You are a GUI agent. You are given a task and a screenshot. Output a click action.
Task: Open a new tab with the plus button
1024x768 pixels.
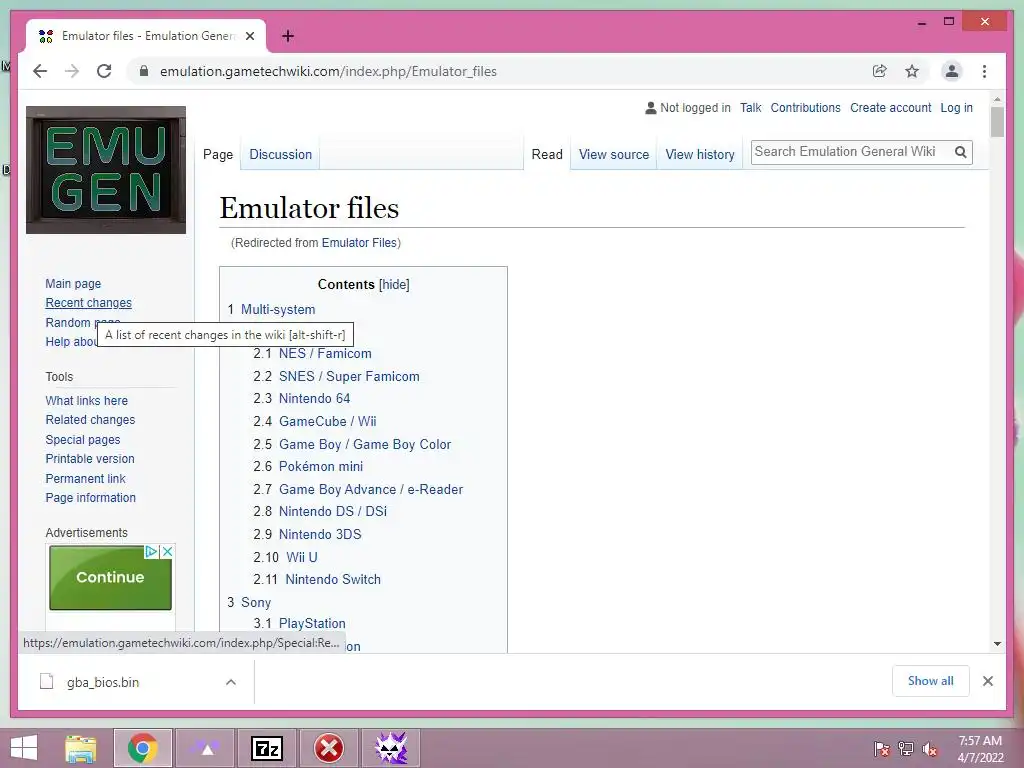pyautogui.click(x=288, y=36)
